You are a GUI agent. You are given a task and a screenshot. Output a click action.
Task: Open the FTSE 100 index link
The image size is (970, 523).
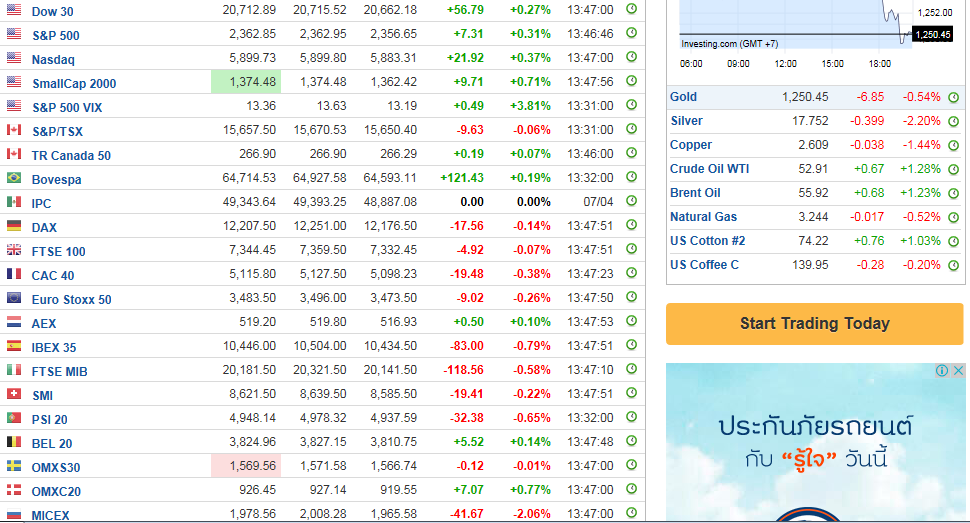(x=59, y=252)
